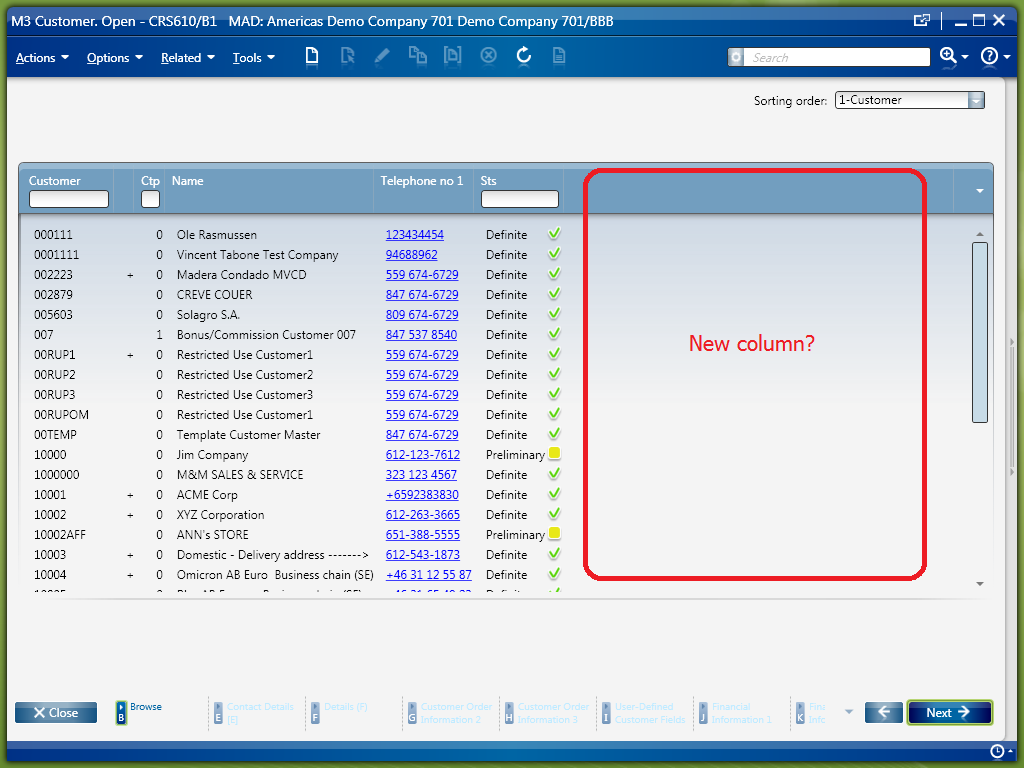The height and width of the screenshot is (768, 1024).
Task: Click the pop-out window icon in title bar
Action: coord(921,20)
